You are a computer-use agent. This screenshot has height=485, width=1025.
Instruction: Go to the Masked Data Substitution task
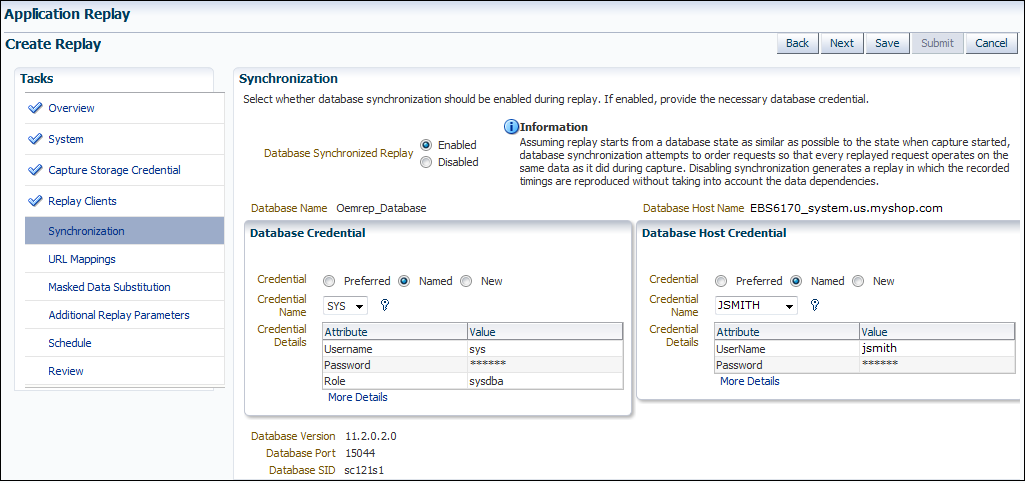click(x=109, y=287)
